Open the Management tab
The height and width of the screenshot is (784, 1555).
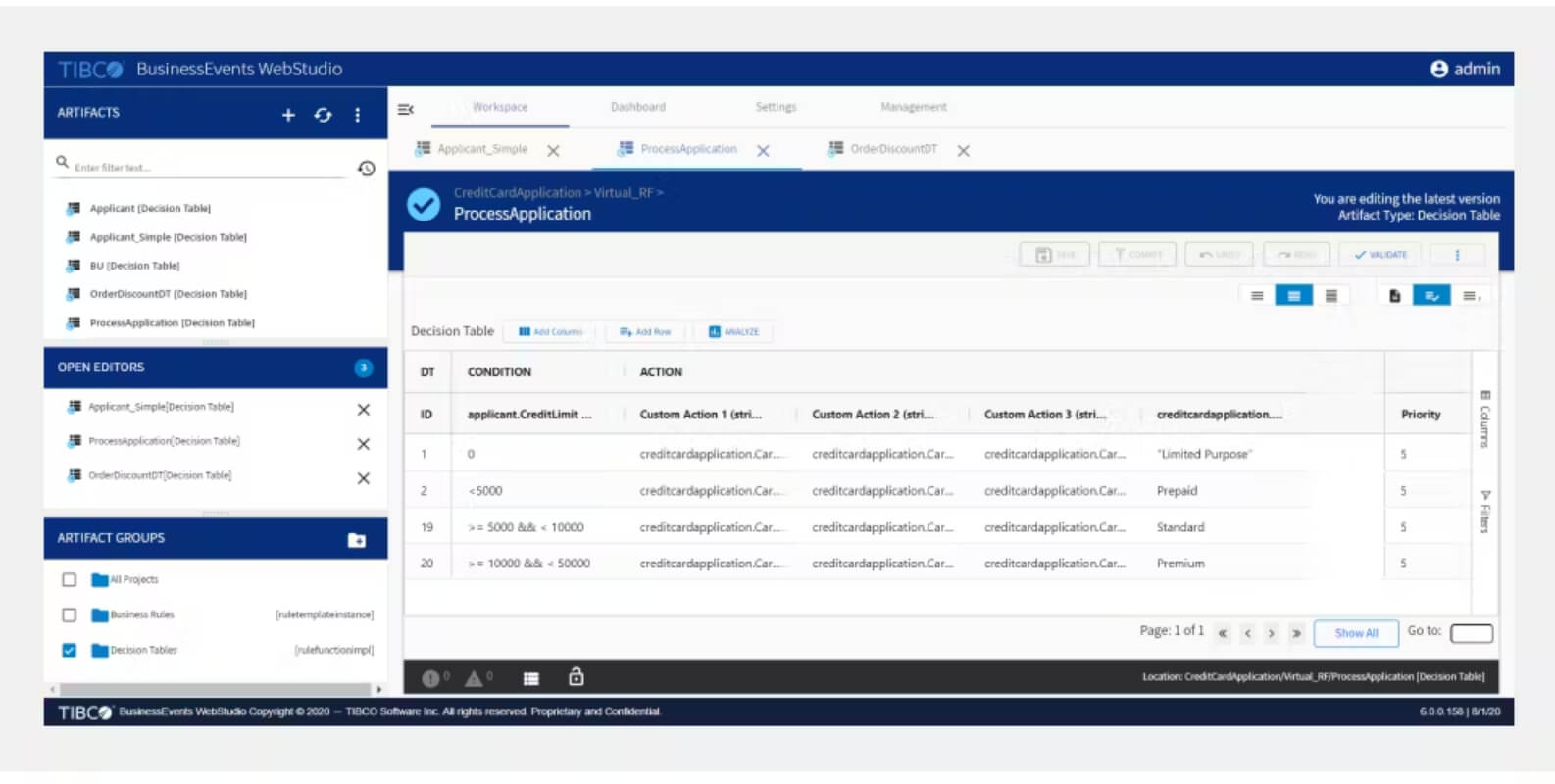913,107
